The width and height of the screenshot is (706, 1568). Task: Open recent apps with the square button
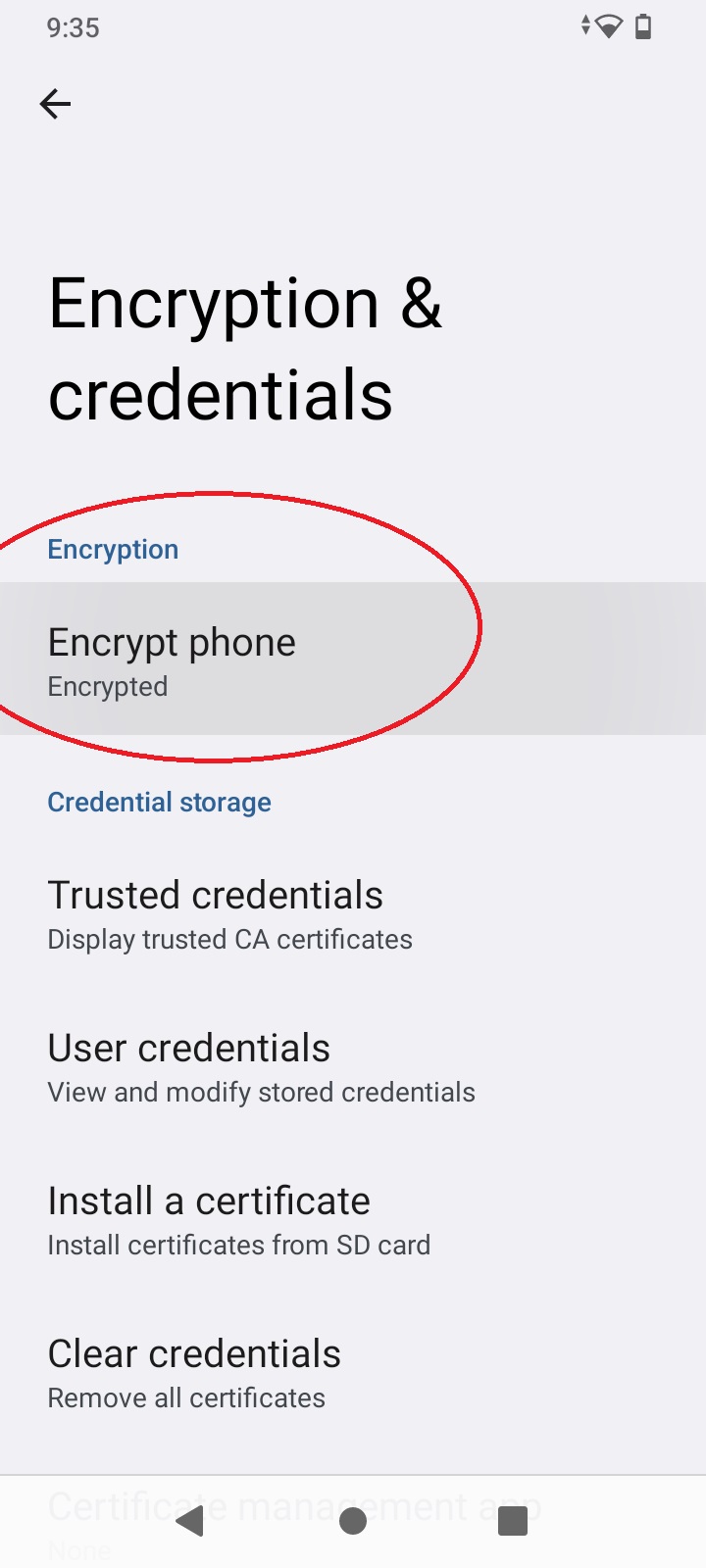point(512,1521)
